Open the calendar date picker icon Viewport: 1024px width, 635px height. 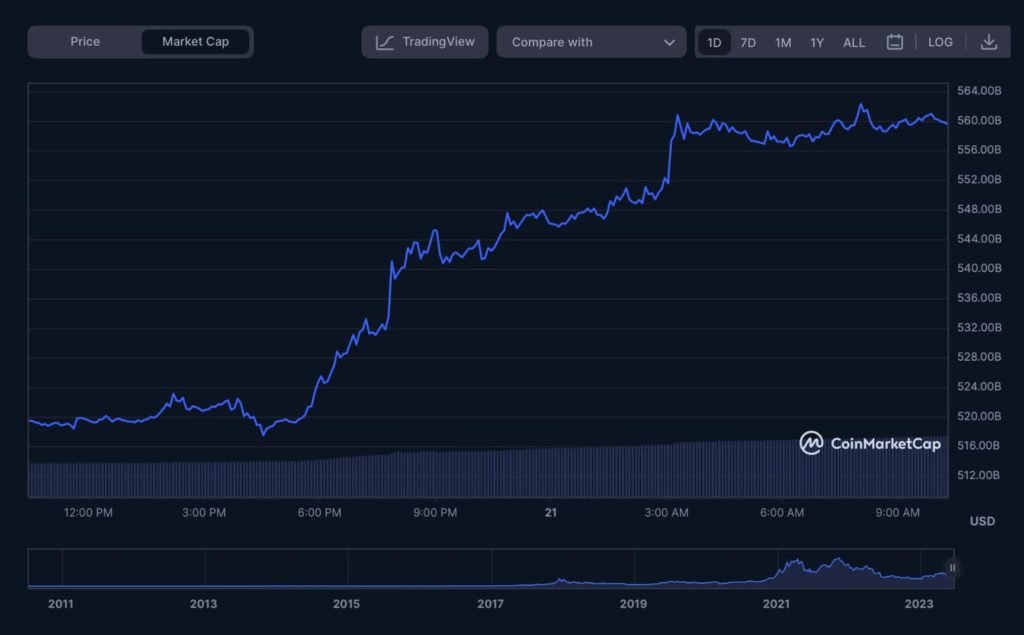tap(895, 42)
